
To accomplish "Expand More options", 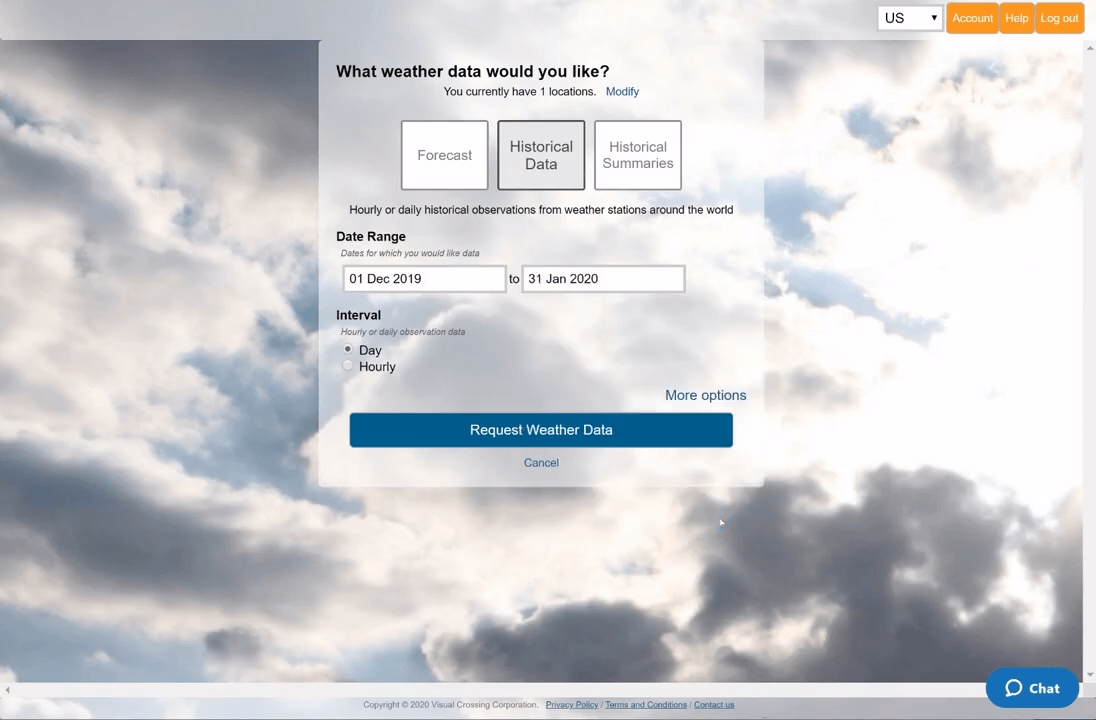I will [x=705, y=395].
